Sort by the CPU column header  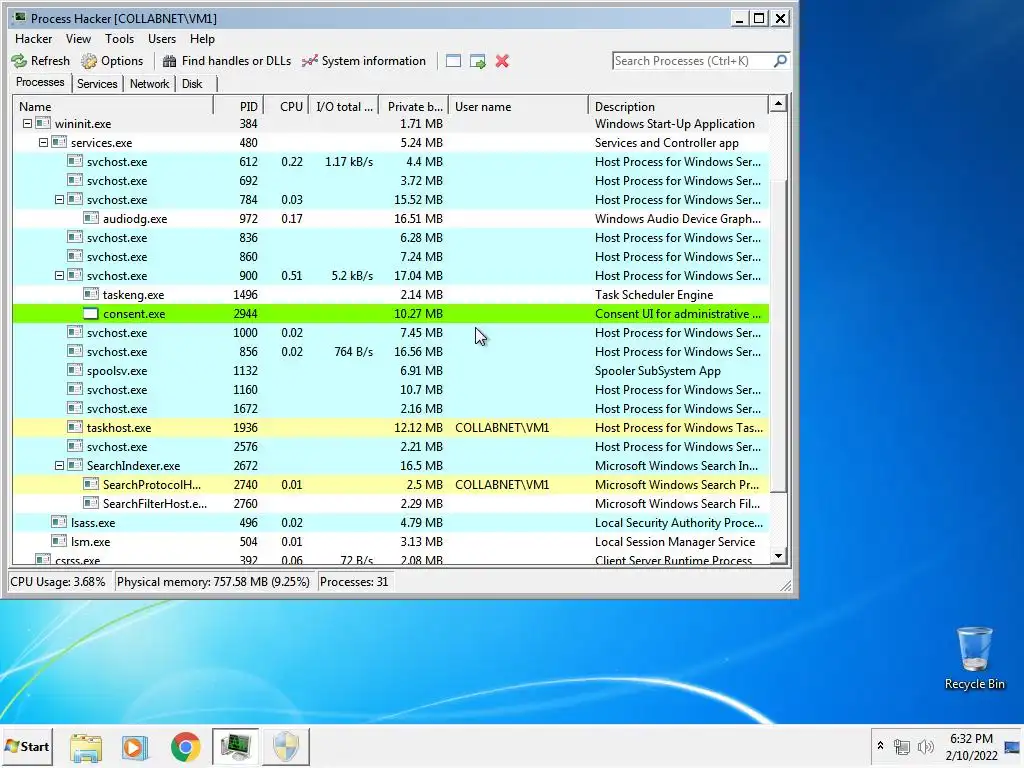(x=286, y=106)
